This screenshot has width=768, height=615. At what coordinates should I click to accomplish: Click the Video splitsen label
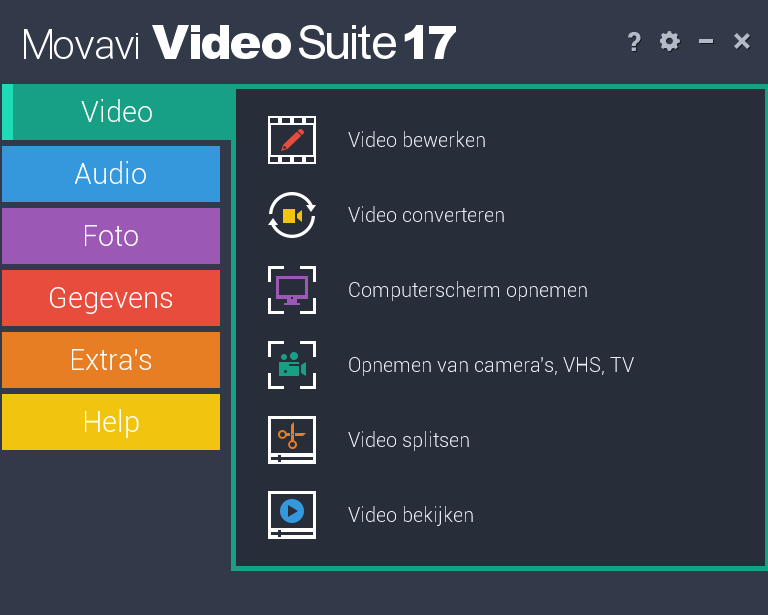coord(409,440)
